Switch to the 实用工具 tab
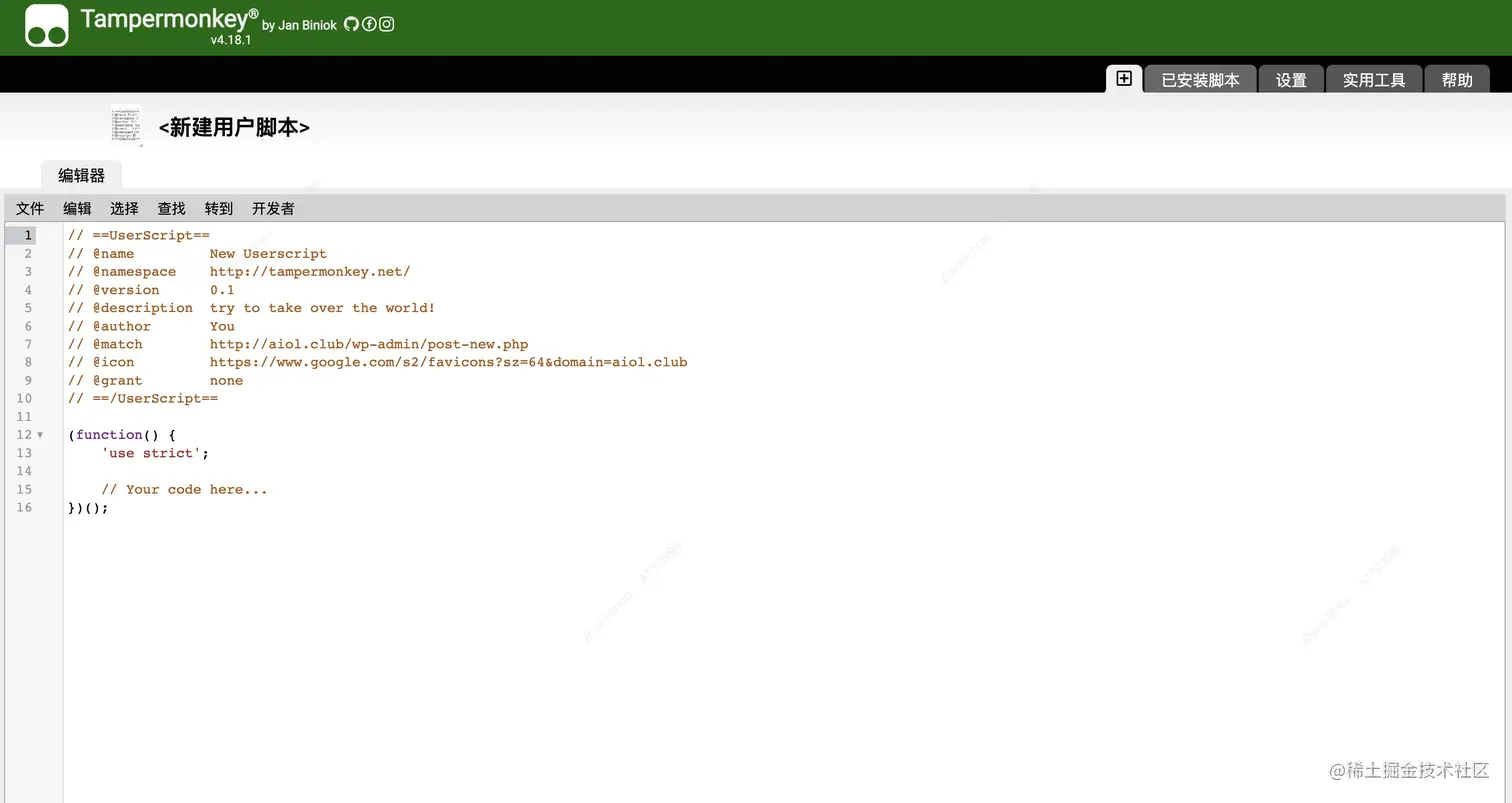The image size is (1512, 803). (1374, 80)
